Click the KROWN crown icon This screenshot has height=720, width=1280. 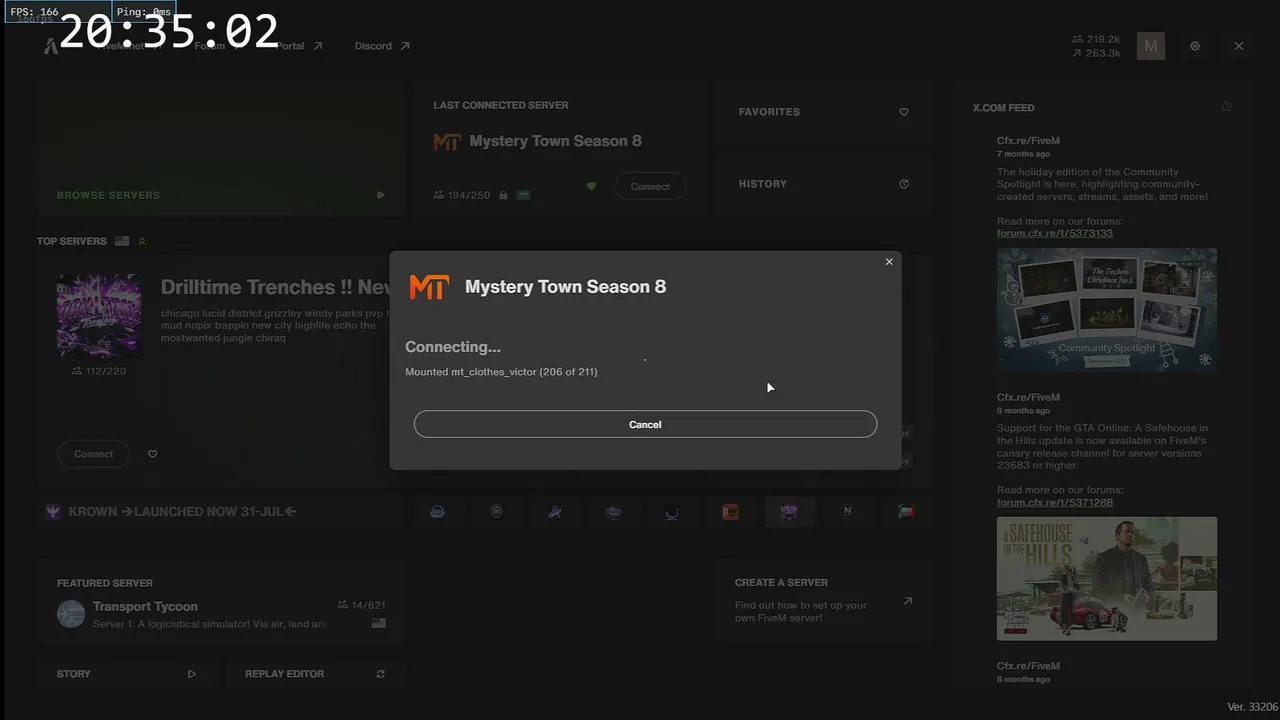point(54,512)
